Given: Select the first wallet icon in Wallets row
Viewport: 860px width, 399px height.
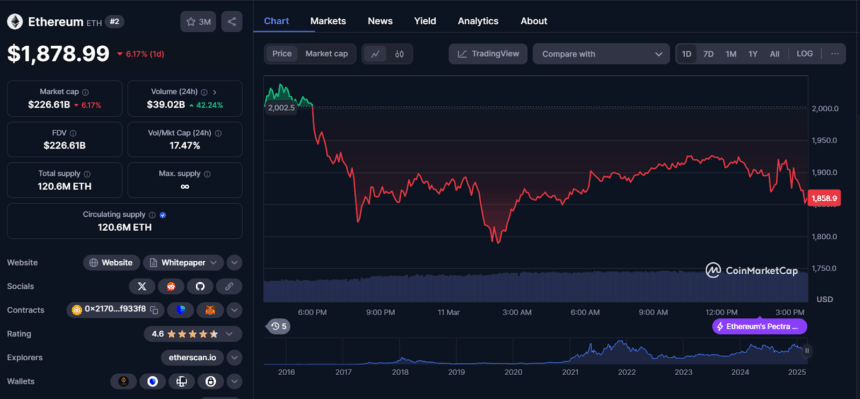Looking at the screenshot, I should 123,381.
